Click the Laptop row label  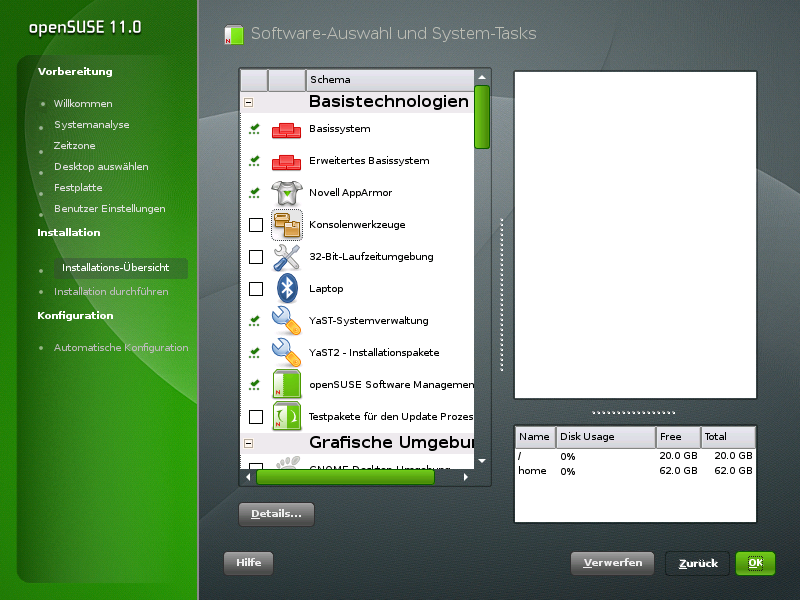(x=326, y=289)
